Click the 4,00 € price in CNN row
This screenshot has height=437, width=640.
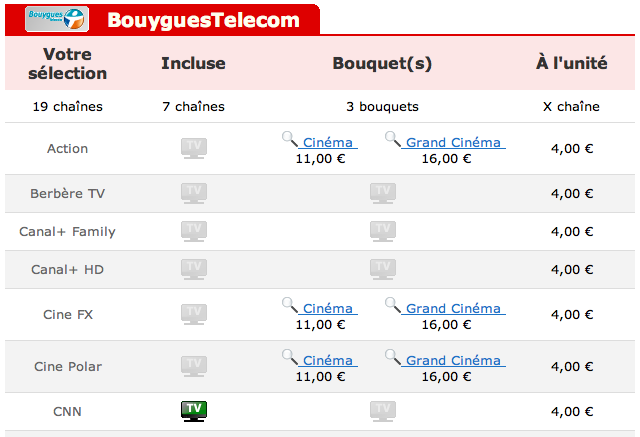tap(572, 411)
